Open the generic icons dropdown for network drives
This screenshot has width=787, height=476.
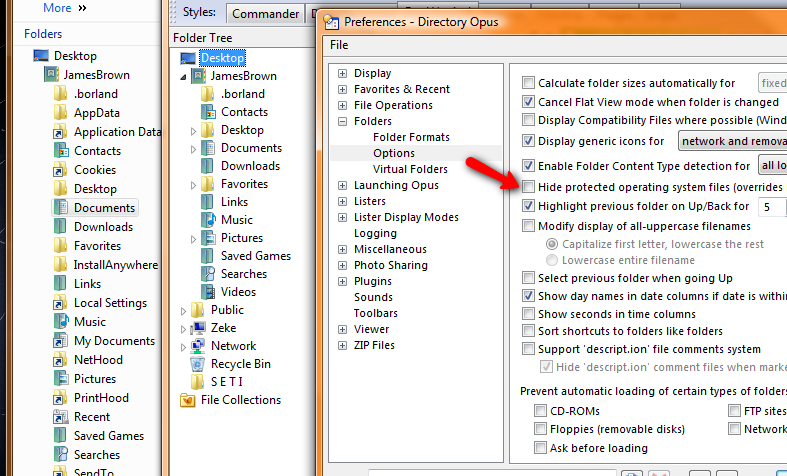(x=731, y=141)
